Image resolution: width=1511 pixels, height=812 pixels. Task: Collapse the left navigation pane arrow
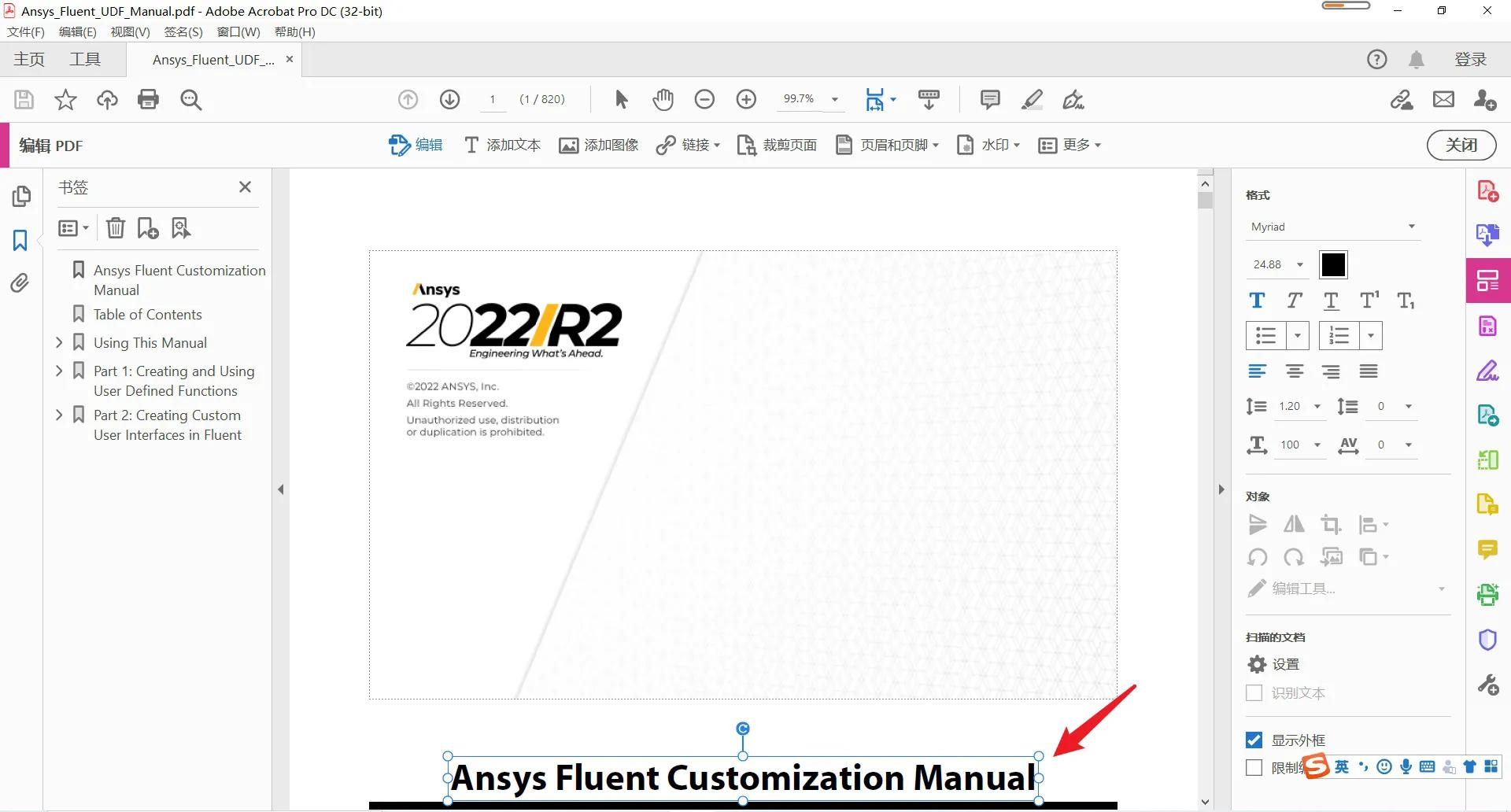281,489
